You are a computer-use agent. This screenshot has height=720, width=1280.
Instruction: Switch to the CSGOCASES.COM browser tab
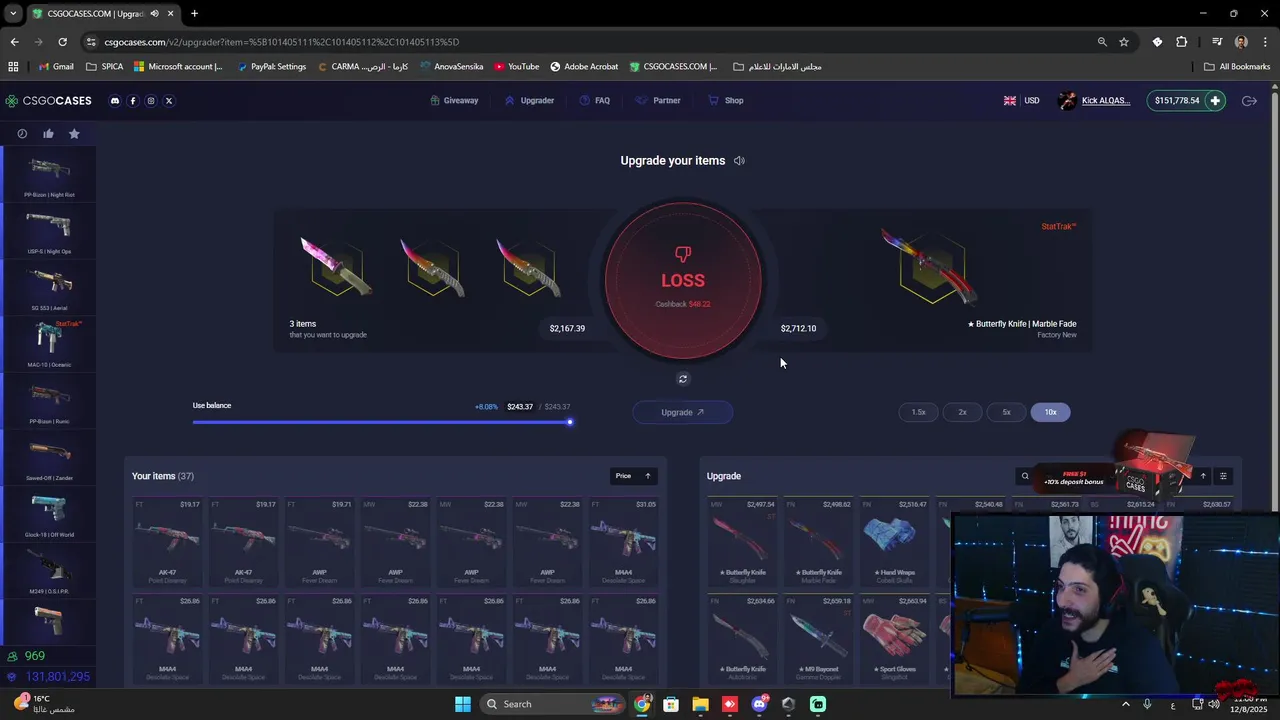(x=96, y=14)
